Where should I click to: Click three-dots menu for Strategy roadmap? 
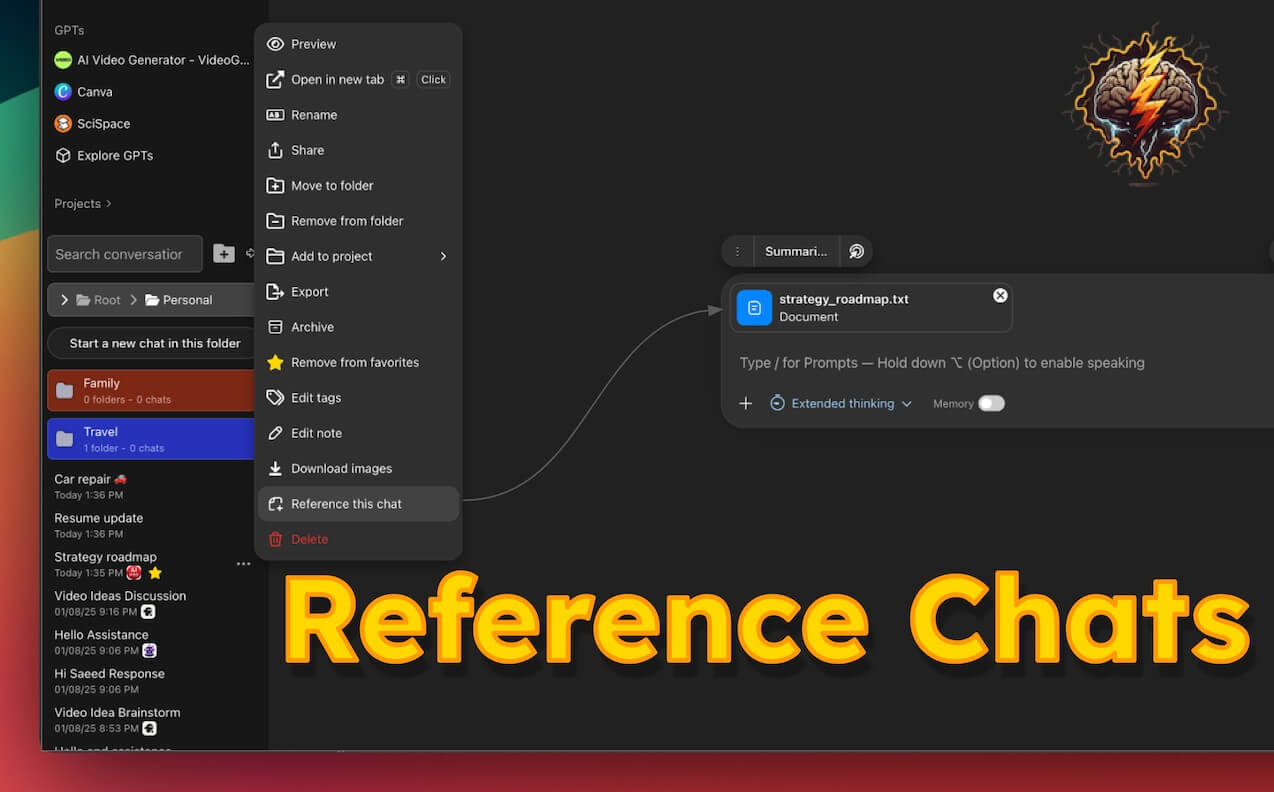click(243, 564)
